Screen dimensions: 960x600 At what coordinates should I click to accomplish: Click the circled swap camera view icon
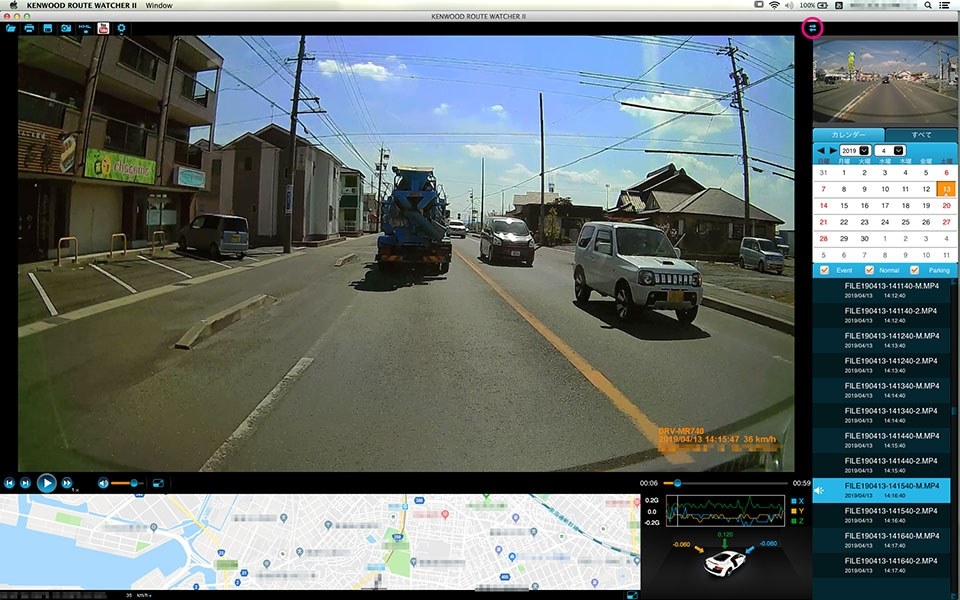tap(813, 28)
